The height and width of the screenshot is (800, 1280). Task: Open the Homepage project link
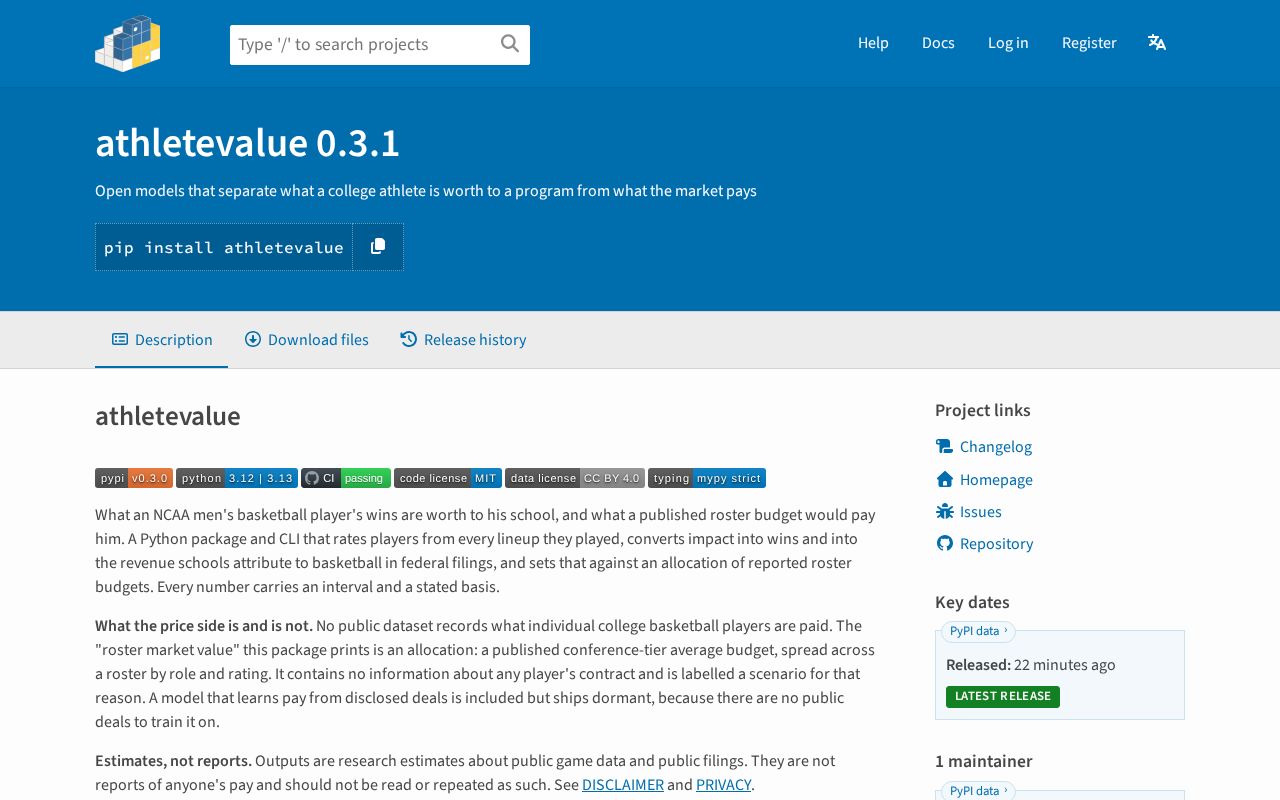tap(996, 480)
